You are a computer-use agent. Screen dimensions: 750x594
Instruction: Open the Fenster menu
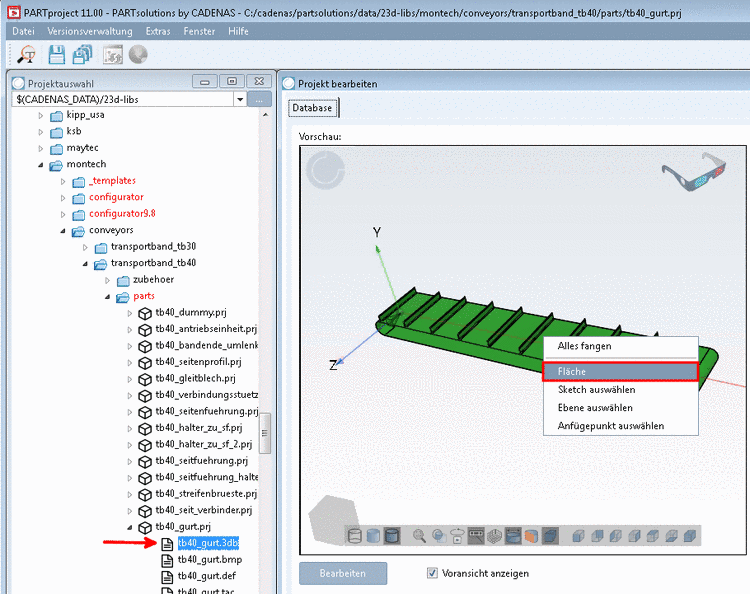point(199,31)
